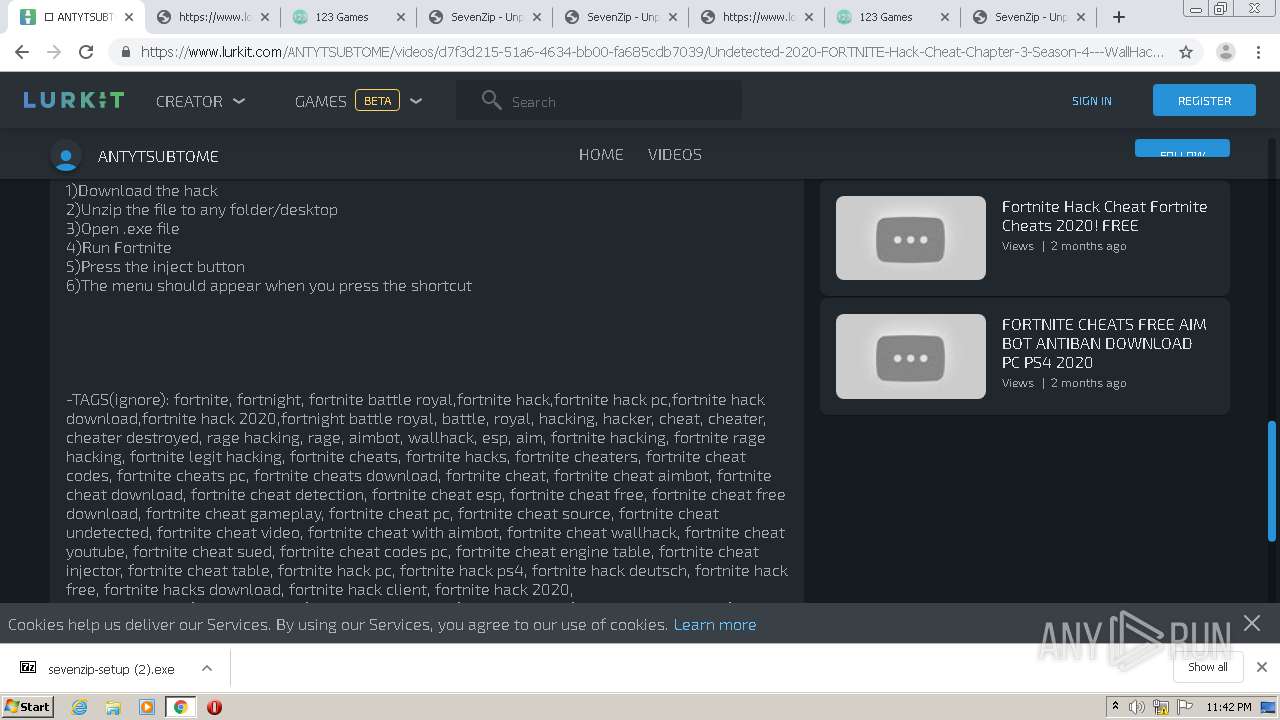Image resolution: width=1280 pixels, height=720 pixels.
Task: Reload the page with the refresh icon
Action: click(86, 52)
